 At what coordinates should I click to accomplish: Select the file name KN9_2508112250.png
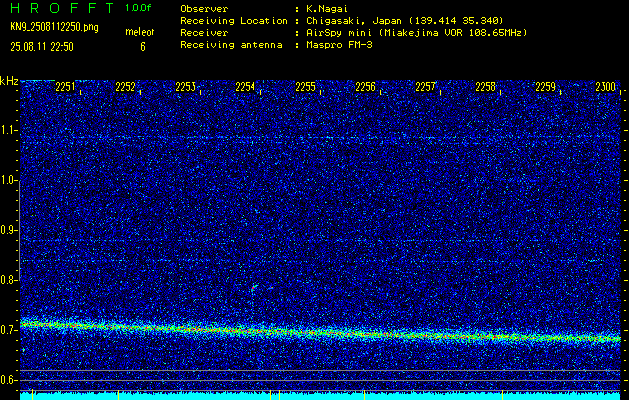54,27
